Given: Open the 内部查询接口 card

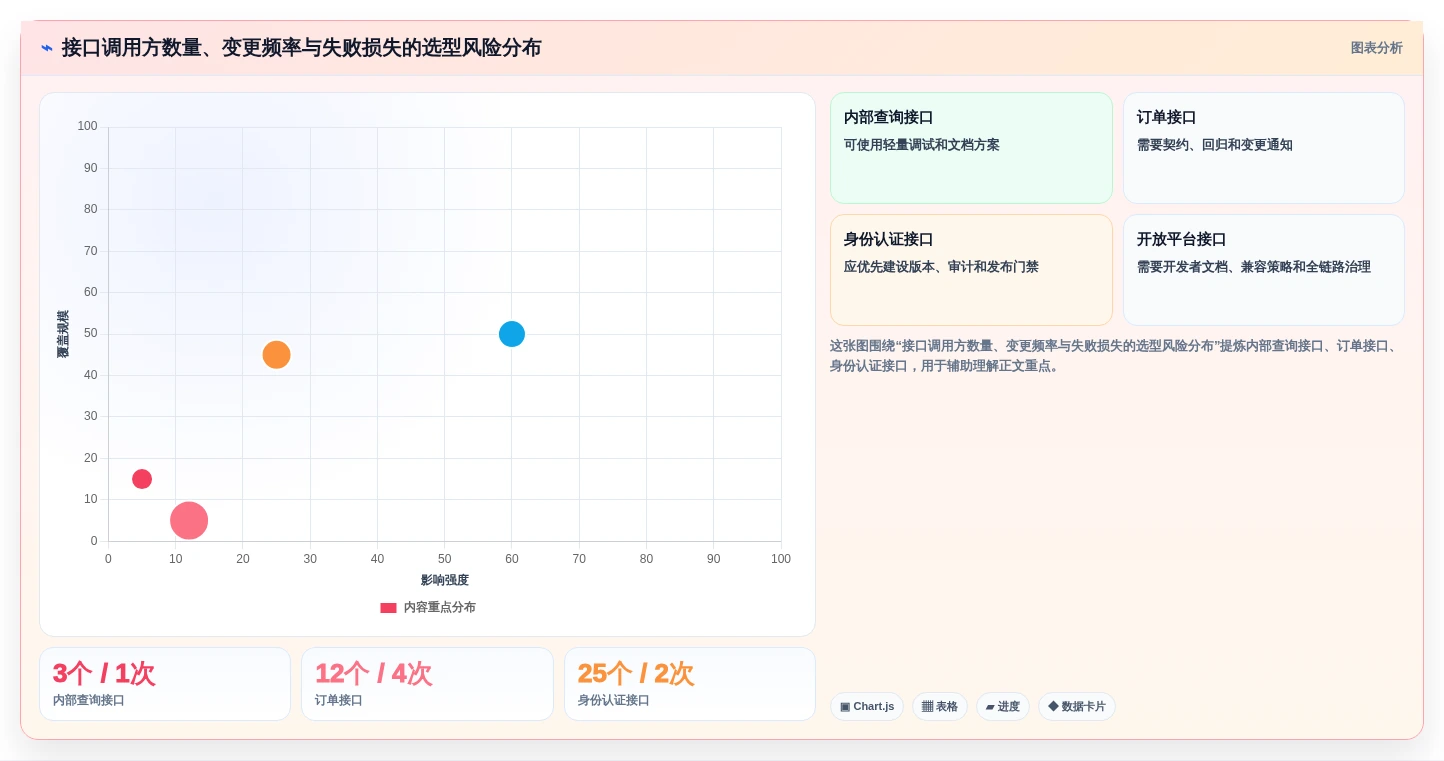Looking at the screenshot, I should coord(971,148).
